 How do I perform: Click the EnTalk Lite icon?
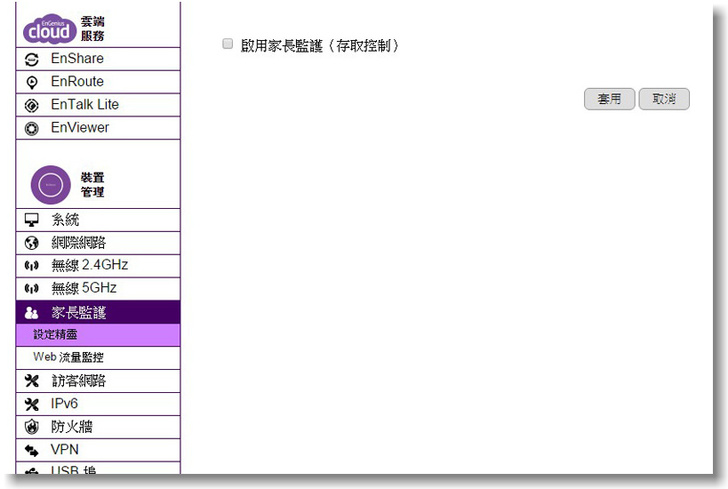(32, 105)
